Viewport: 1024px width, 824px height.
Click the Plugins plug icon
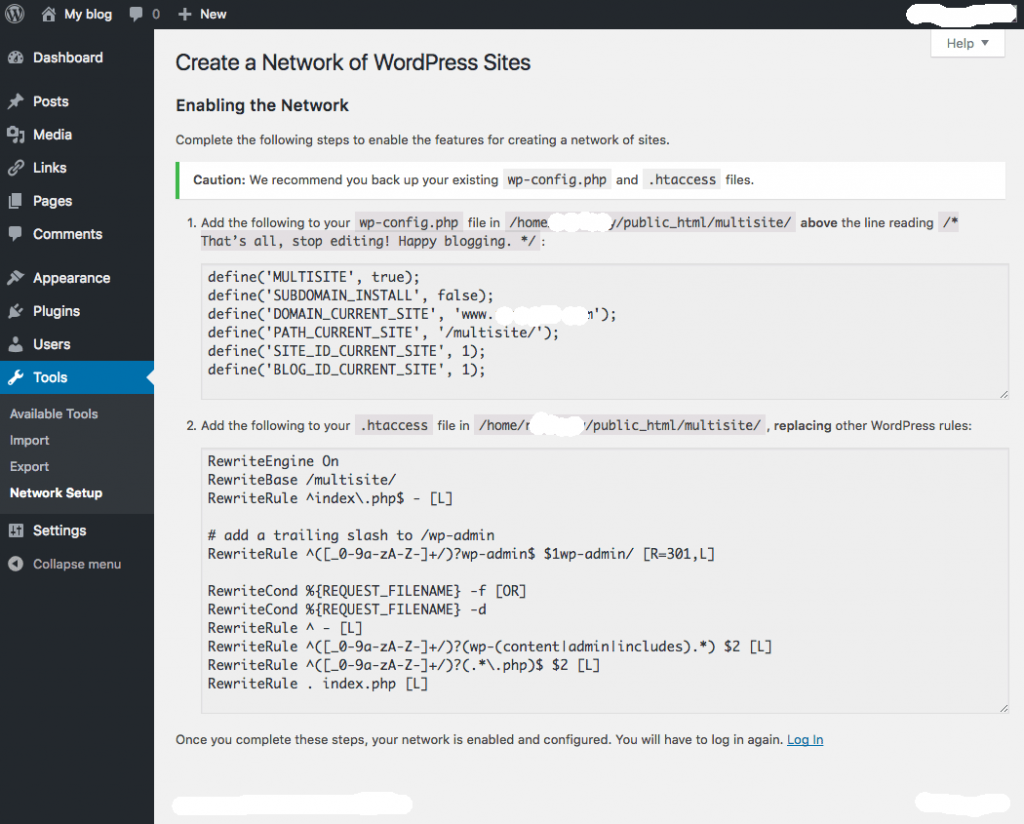(x=16, y=311)
